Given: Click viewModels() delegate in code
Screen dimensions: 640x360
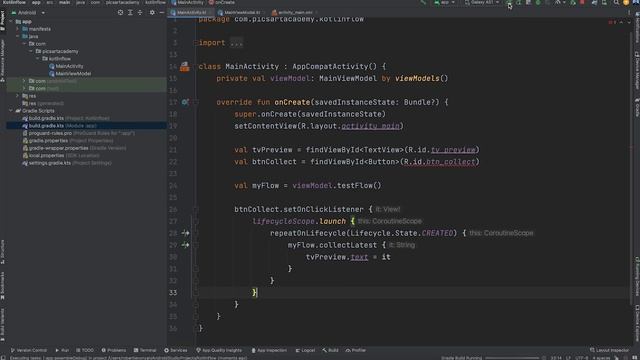Looking at the screenshot, I should pyautogui.click(x=422, y=78).
